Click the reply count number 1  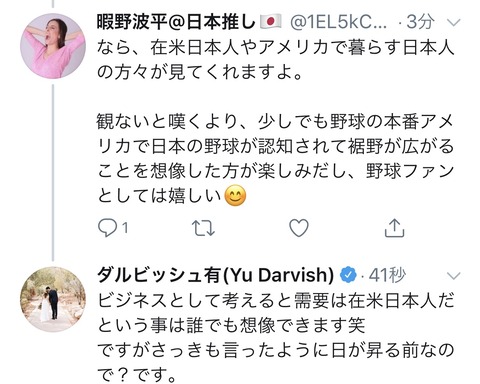[x=125, y=228]
